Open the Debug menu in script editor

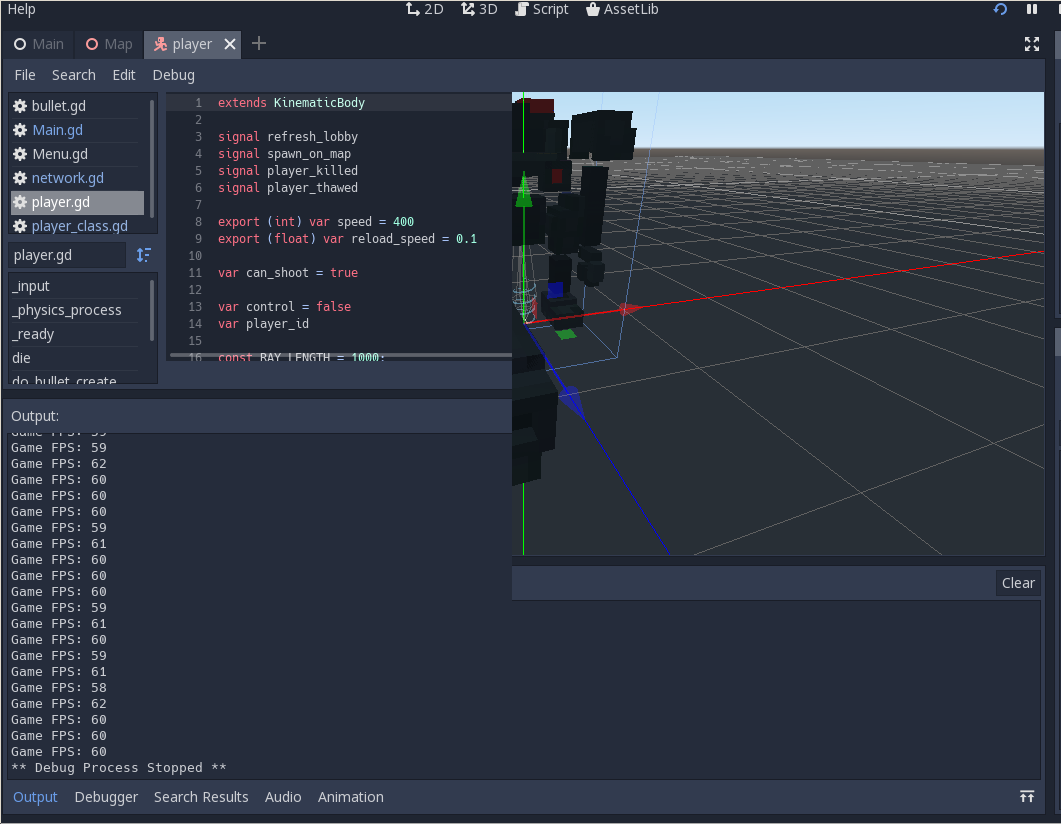(x=174, y=75)
